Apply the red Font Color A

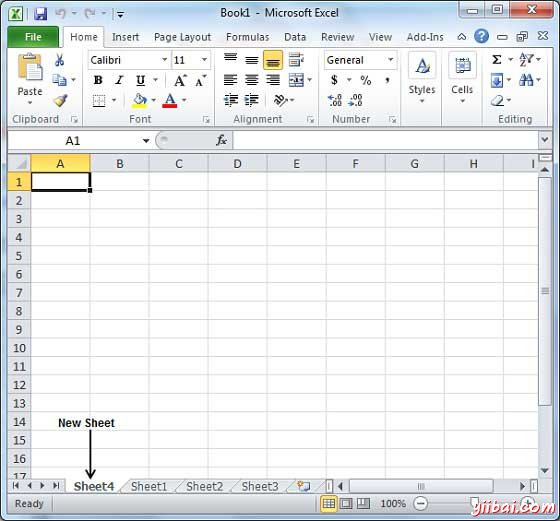tap(170, 100)
